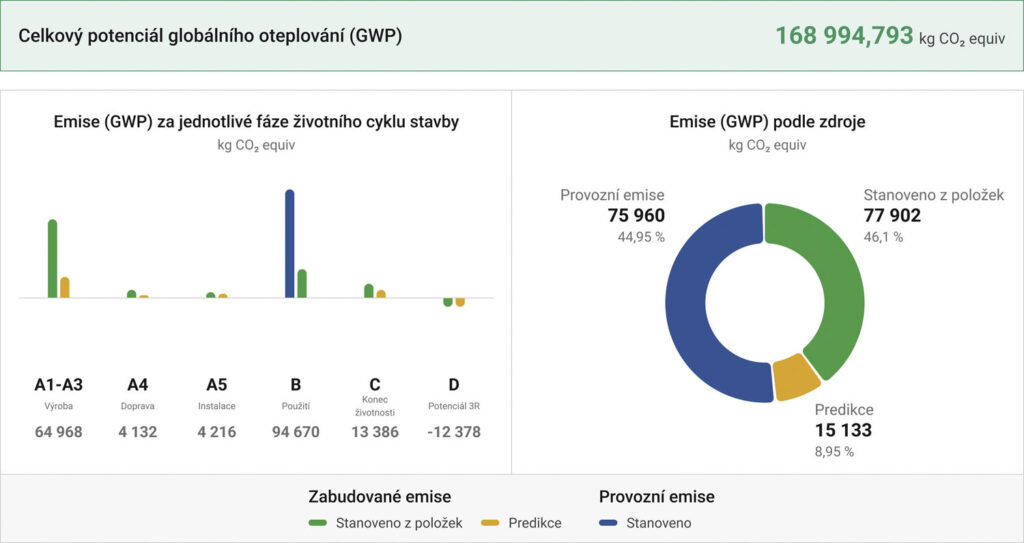
Task: Click the A1-A3 Výroba phase label
Action: (x=58, y=385)
